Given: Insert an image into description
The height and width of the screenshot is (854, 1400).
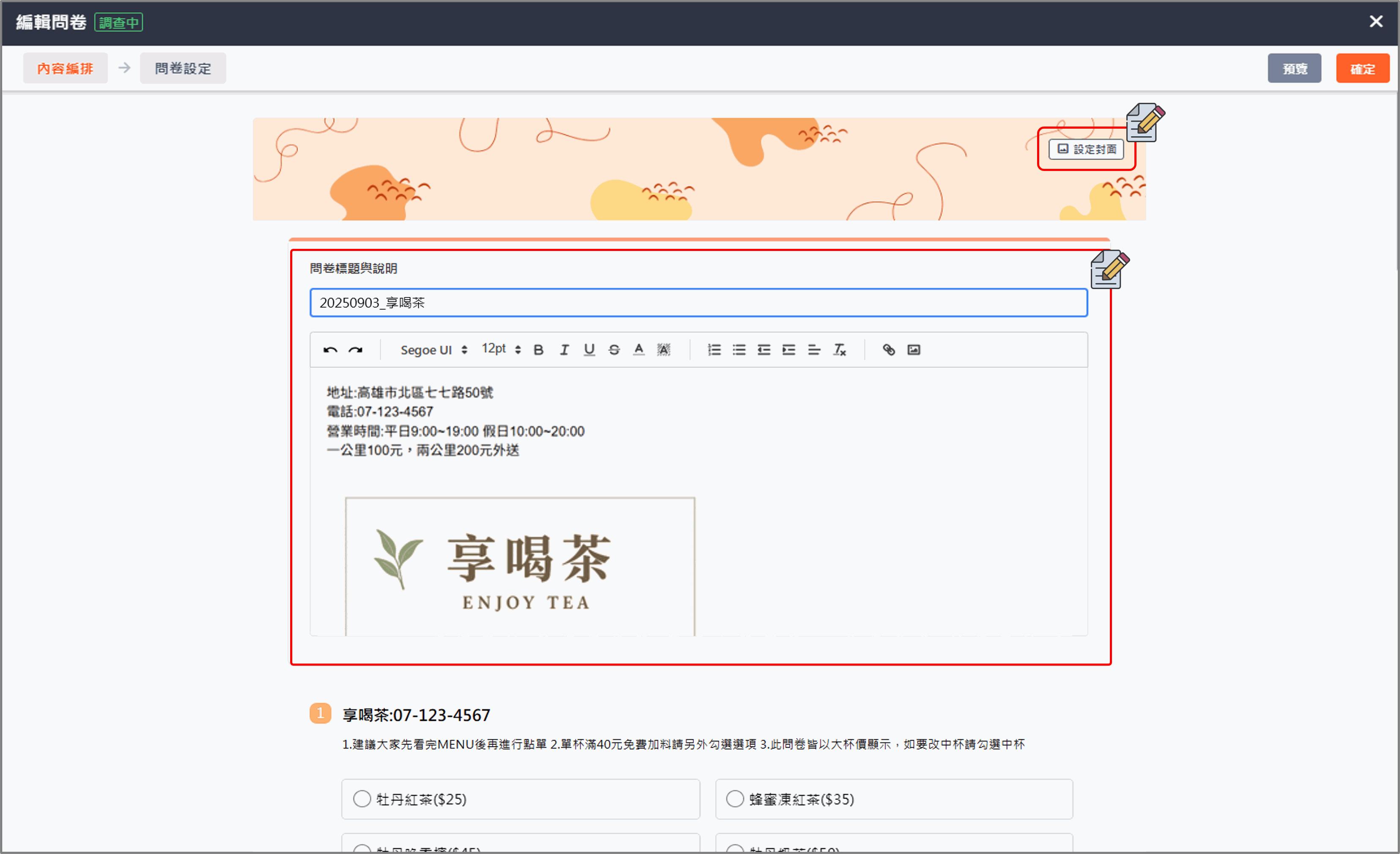Looking at the screenshot, I should [914, 350].
